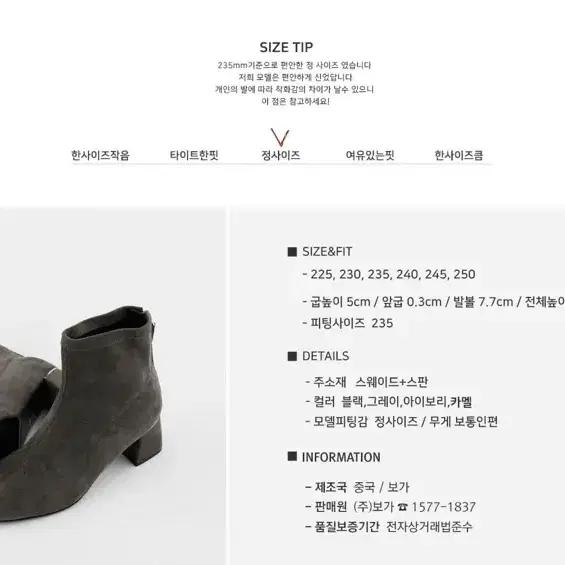Select the 정사이즈 fit label
Image resolution: width=565 pixels, height=565 pixels.
pyautogui.click(x=280, y=155)
